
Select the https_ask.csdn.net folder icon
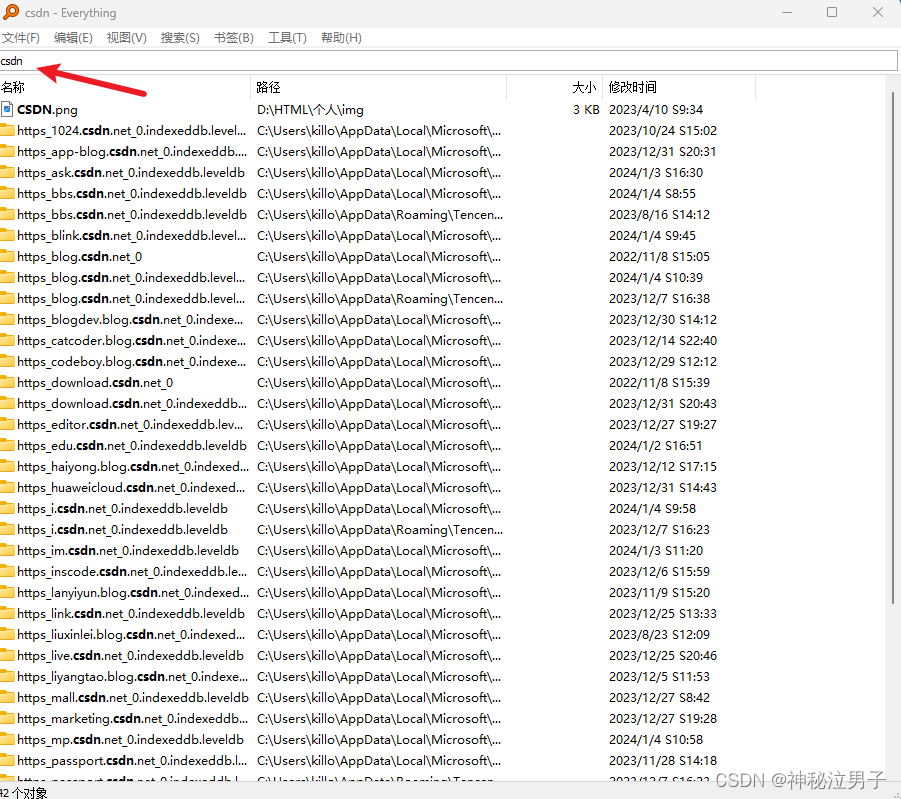7,172
